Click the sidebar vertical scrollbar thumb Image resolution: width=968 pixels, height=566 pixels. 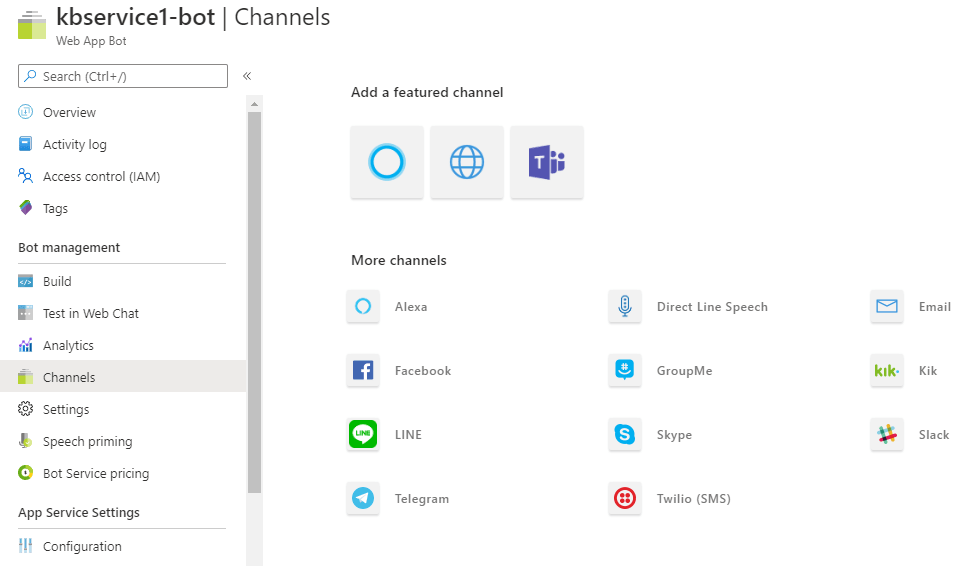point(254,302)
